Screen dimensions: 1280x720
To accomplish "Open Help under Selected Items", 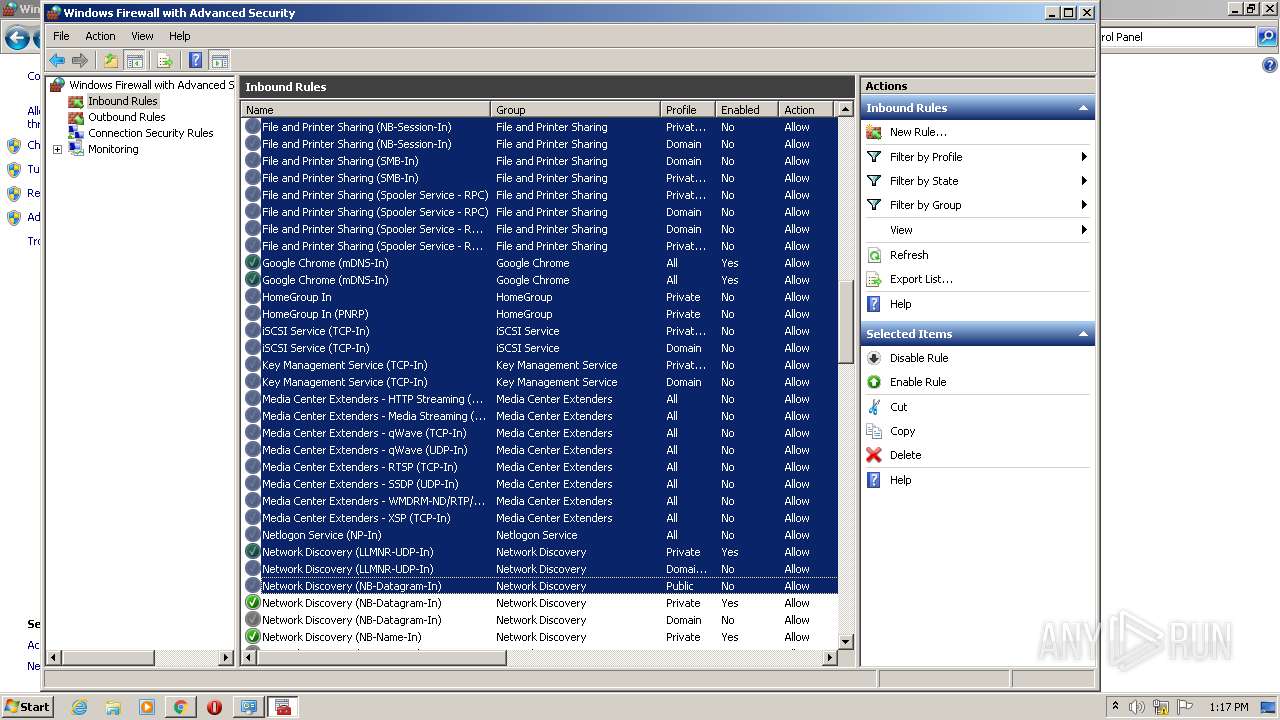I will coord(901,480).
